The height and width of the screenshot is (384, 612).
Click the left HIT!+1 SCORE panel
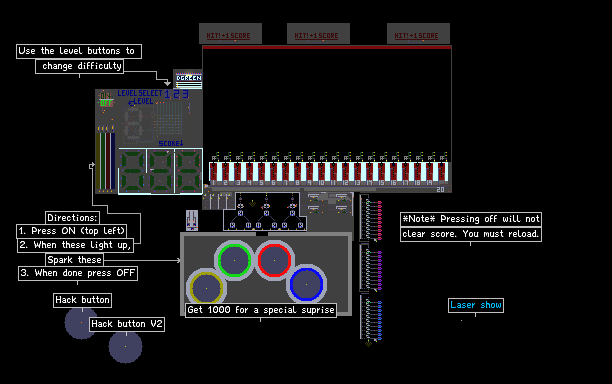[230, 34]
